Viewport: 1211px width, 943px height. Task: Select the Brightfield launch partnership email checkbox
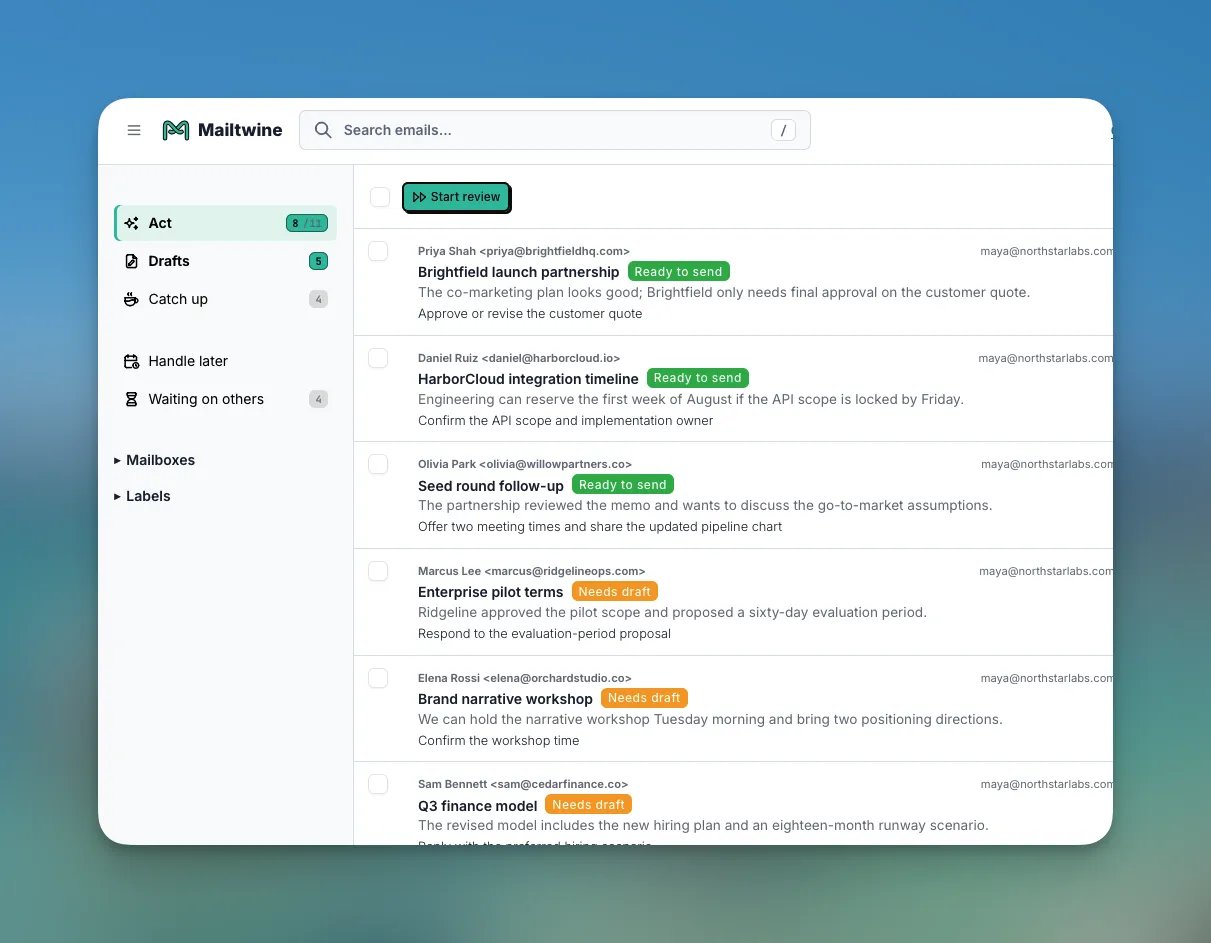(x=378, y=251)
